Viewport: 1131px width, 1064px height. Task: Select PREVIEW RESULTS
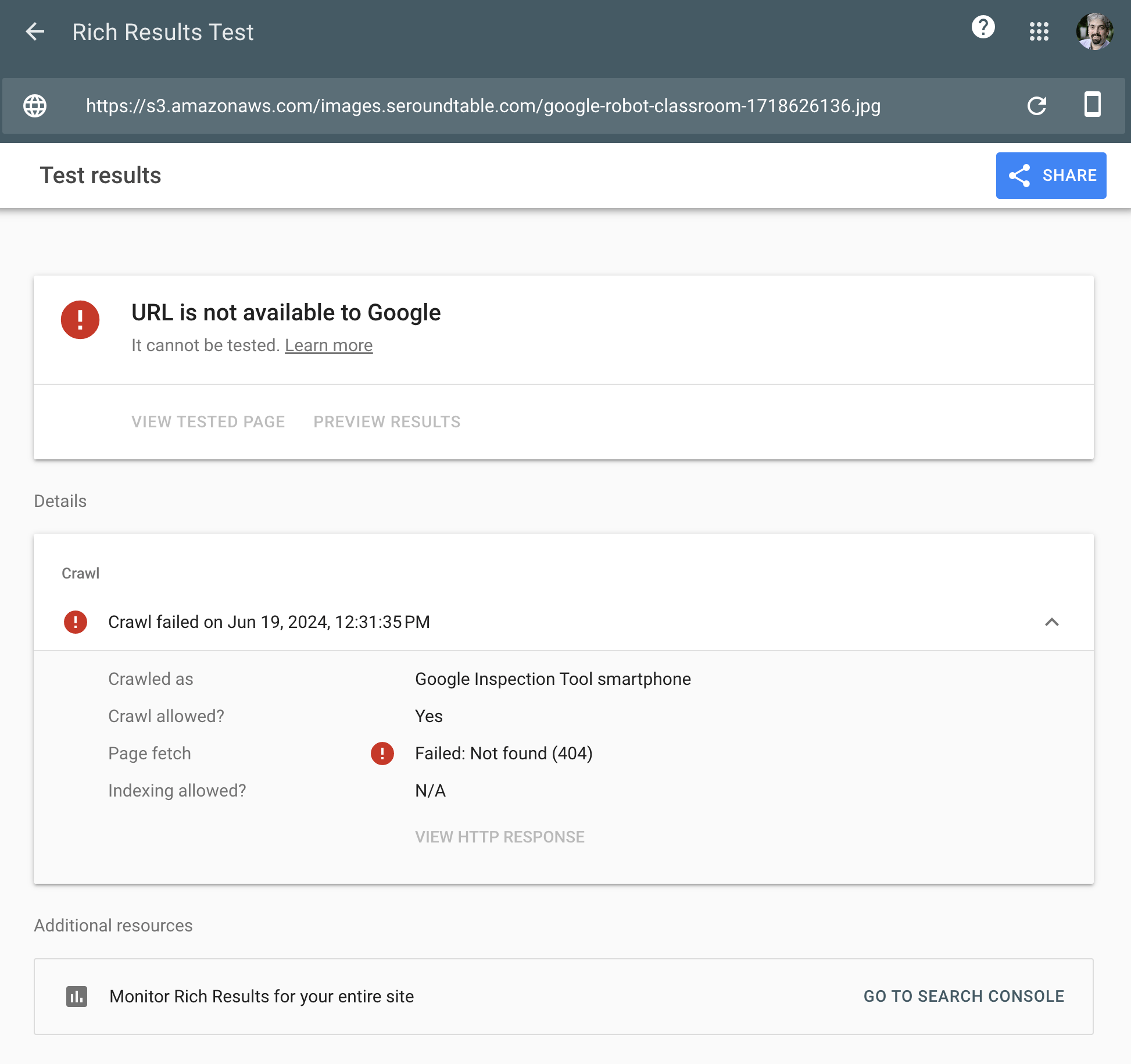pos(386,422)
